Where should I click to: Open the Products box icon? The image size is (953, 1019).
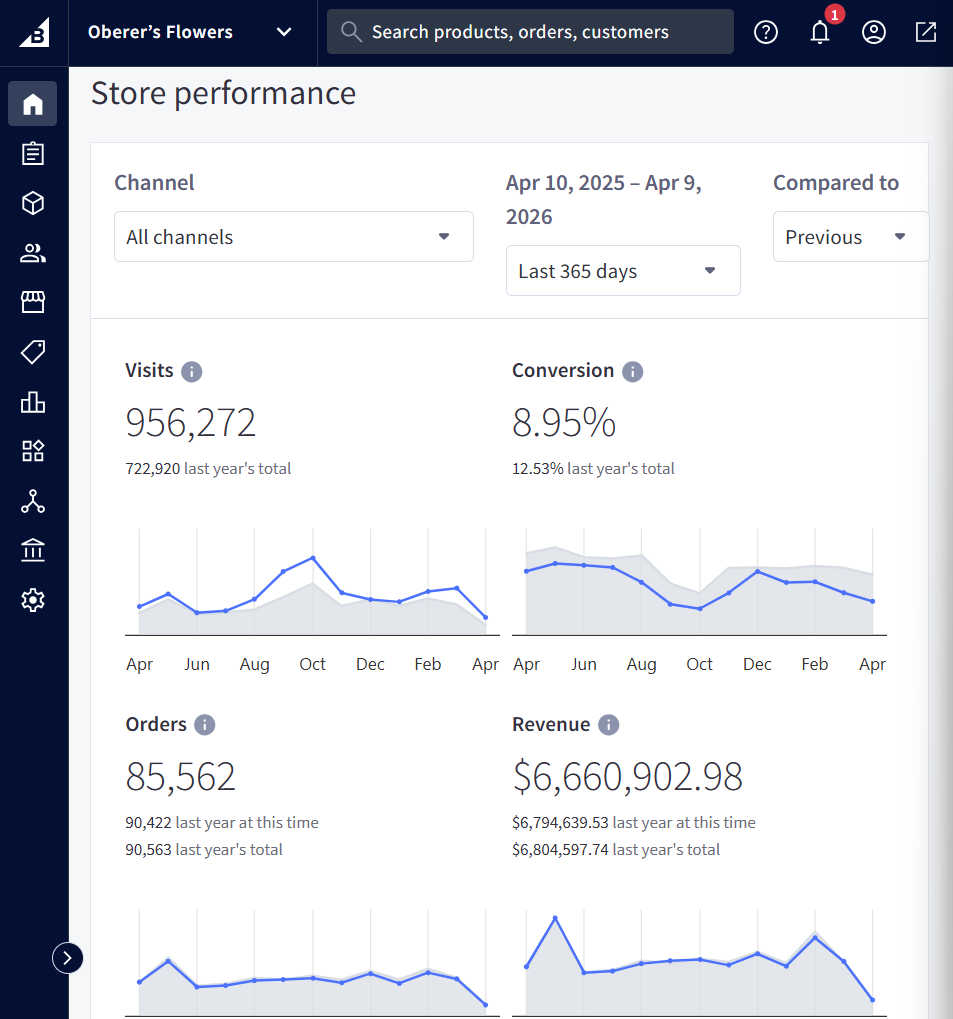pos(32,203)
